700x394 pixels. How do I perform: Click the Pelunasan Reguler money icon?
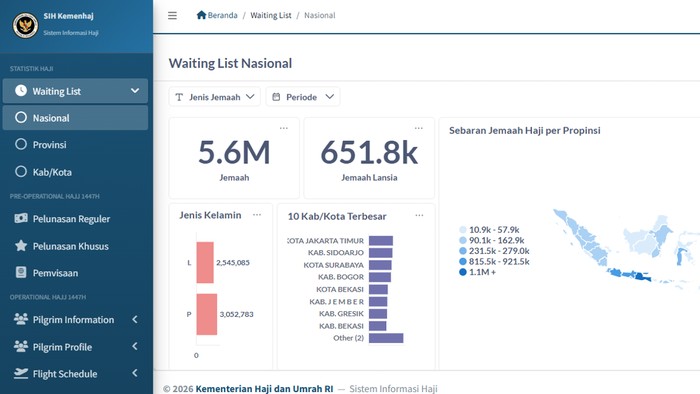coord(21,218)
